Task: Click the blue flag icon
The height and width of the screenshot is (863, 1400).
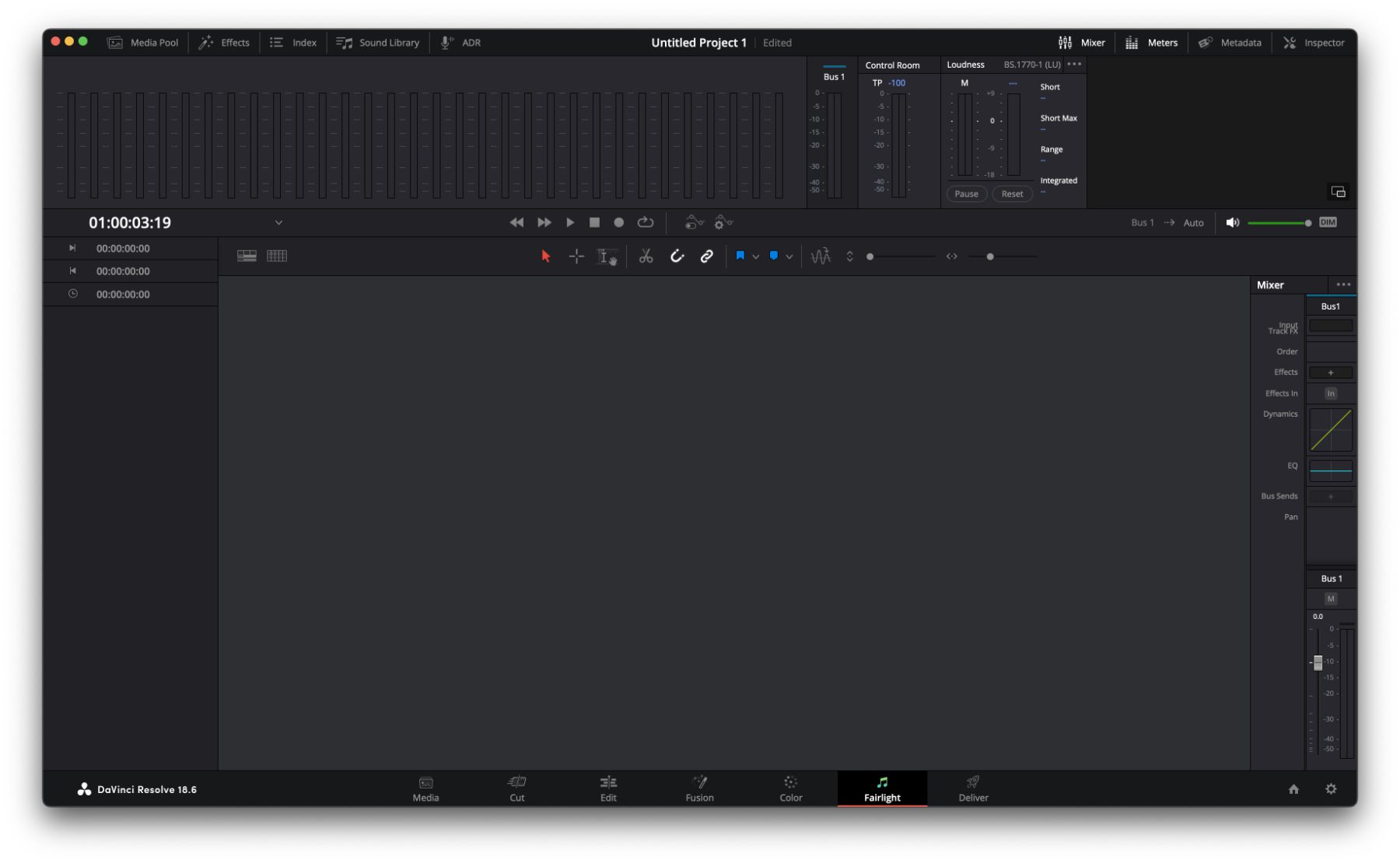Action: (740, 256)
